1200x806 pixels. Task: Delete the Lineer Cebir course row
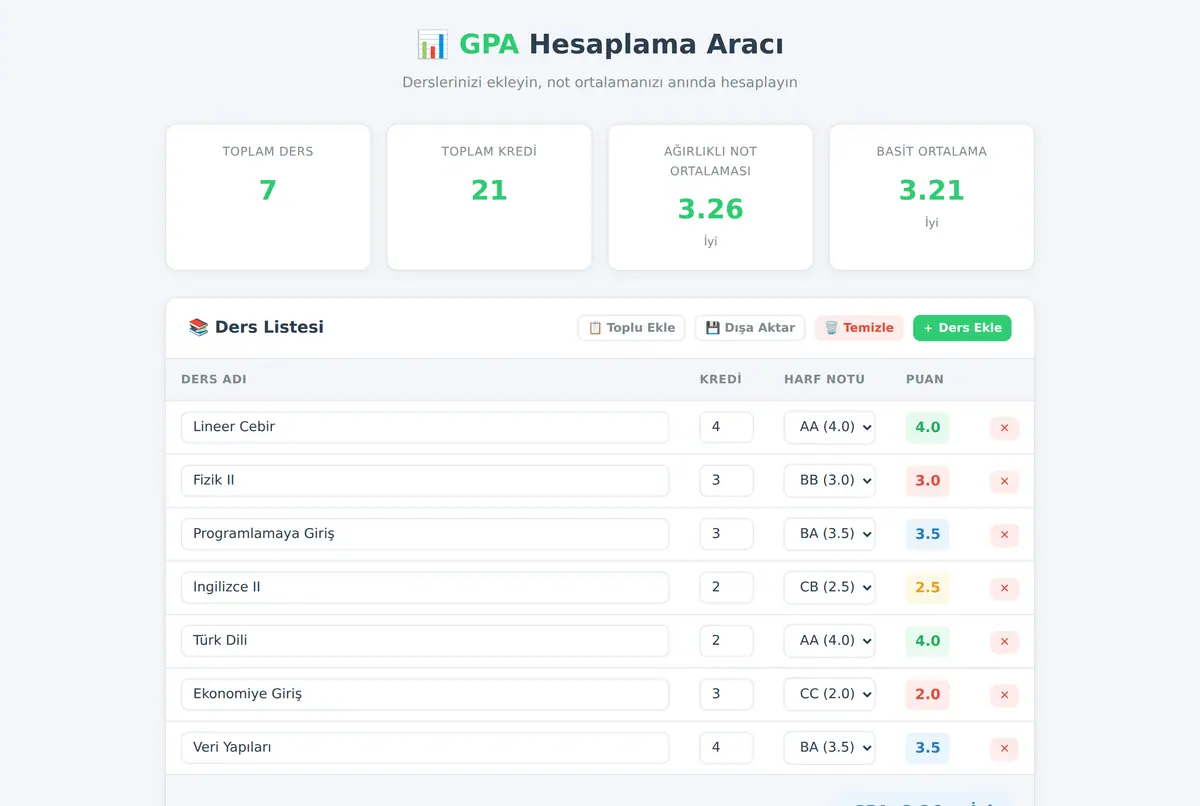tap(1004, 428)
